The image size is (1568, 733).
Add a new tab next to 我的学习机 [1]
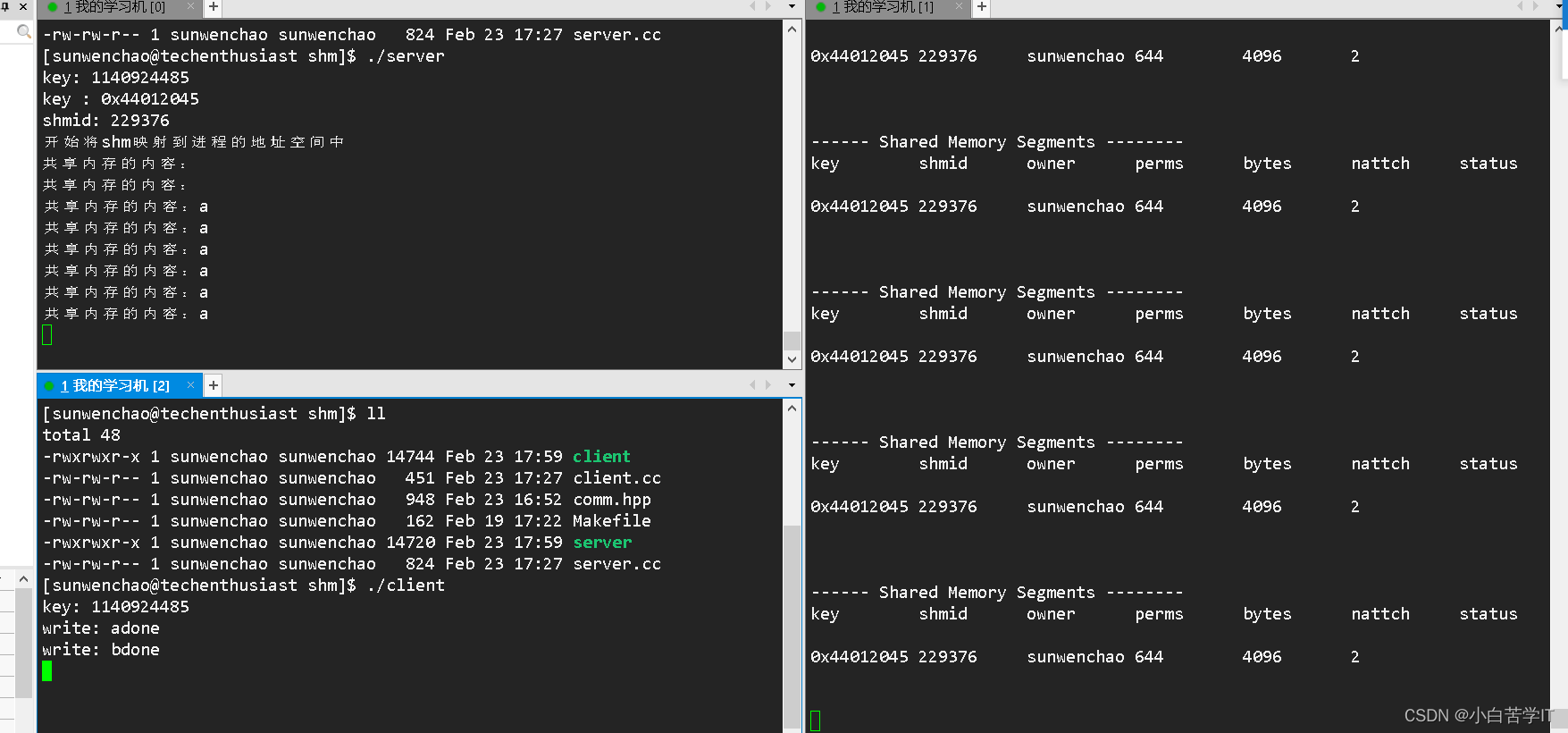(981, 7)
